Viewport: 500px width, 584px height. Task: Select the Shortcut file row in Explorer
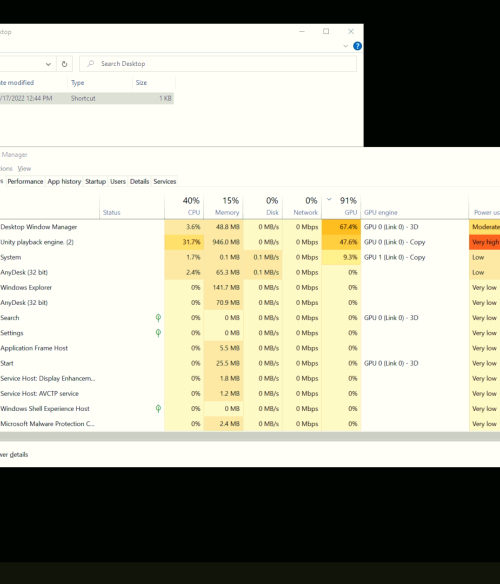coord(86,98)
